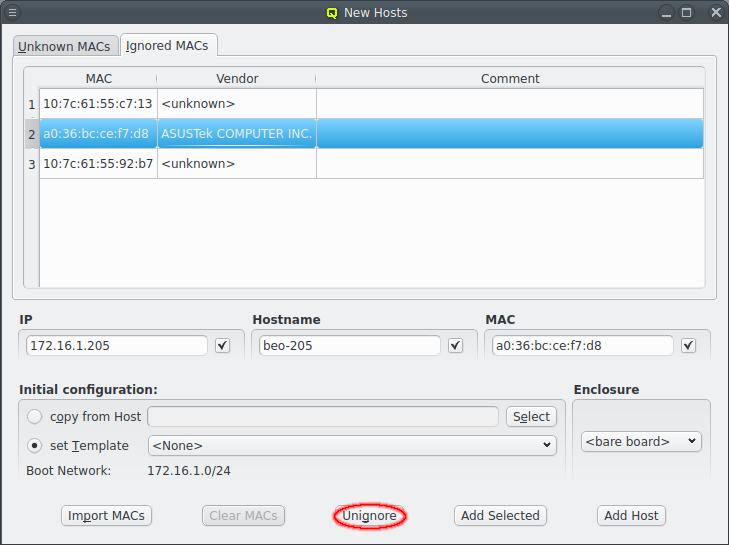This screenshot has width=729, height=545.
Task: Minimize the New Hosts window
Action: point(665,13)
